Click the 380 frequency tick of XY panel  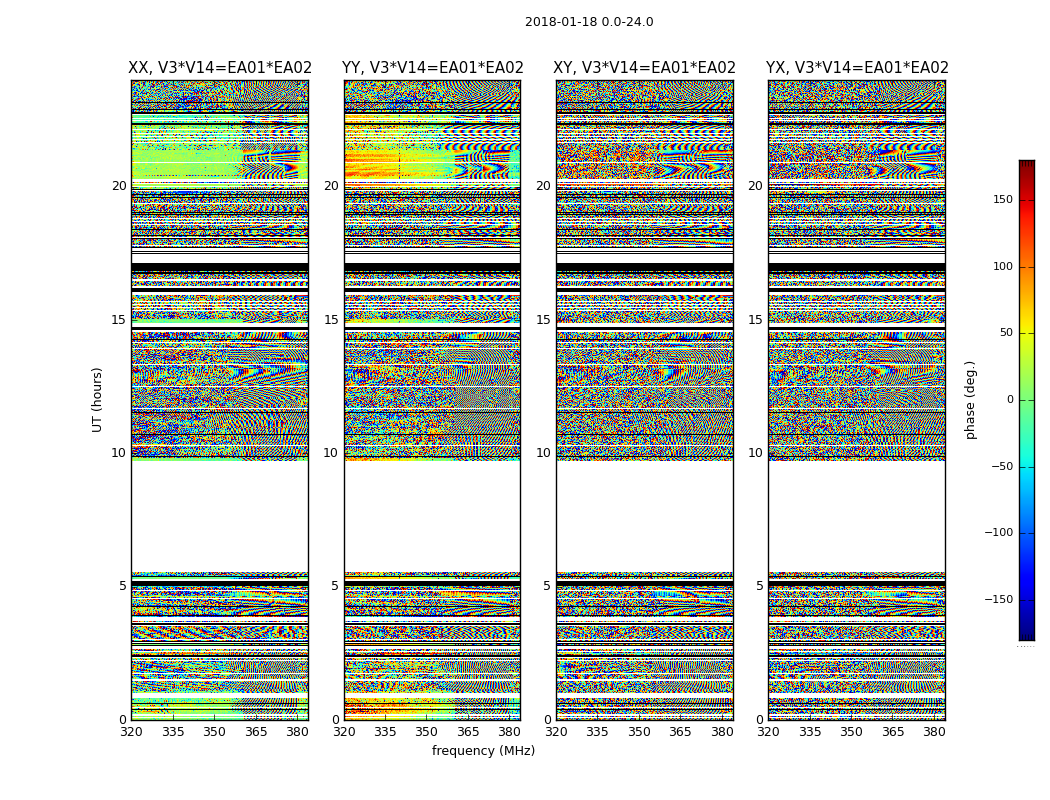pos(723,732)
